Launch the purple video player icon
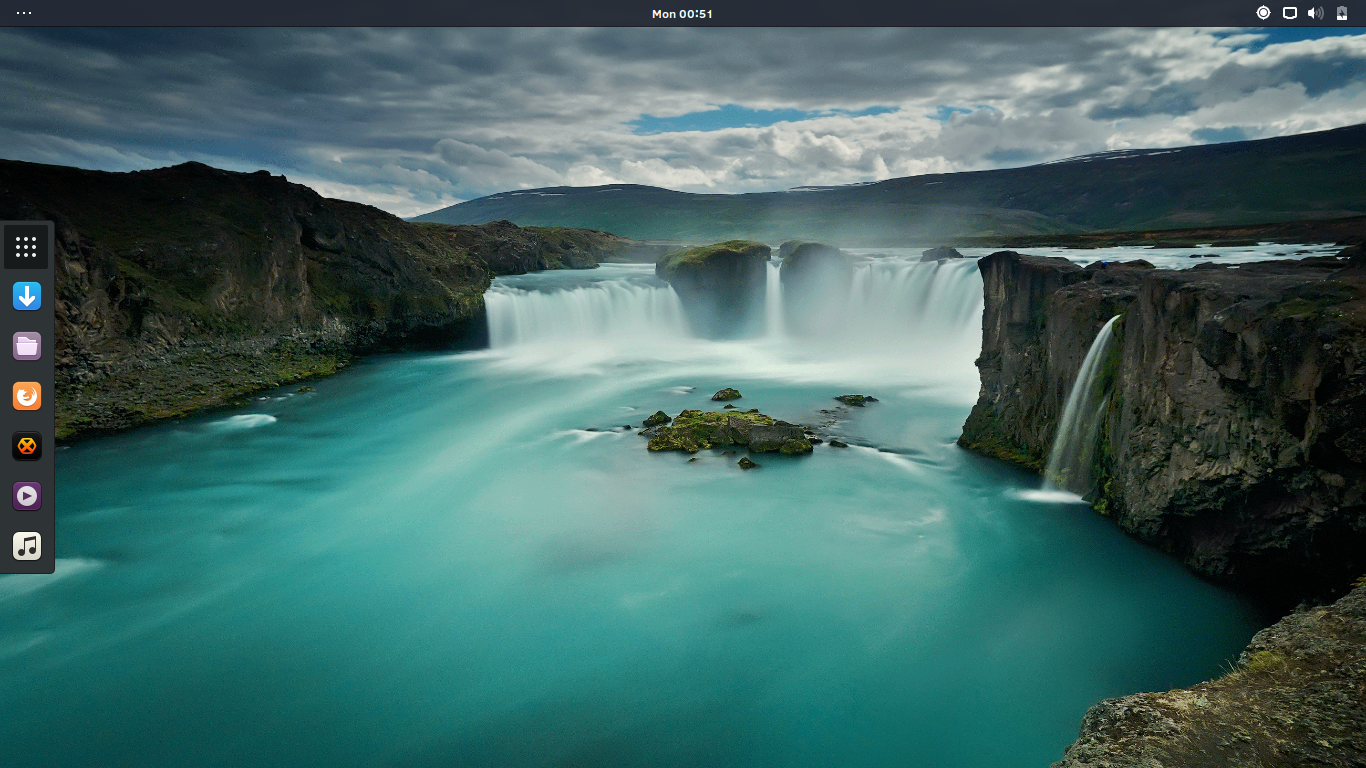This screenshot has height=768, width=1366. [27, 496]
